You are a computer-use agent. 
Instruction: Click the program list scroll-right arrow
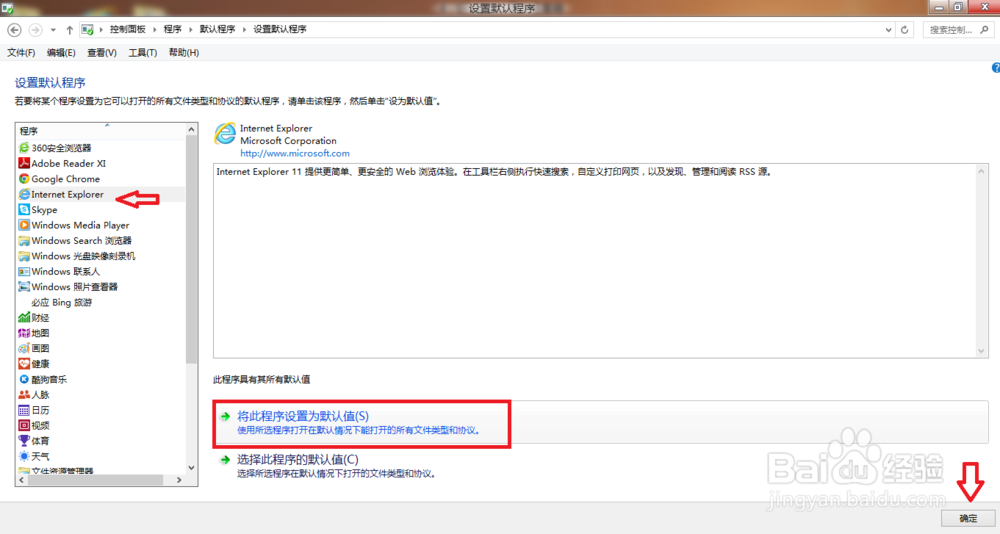click(x=179, y=480)
